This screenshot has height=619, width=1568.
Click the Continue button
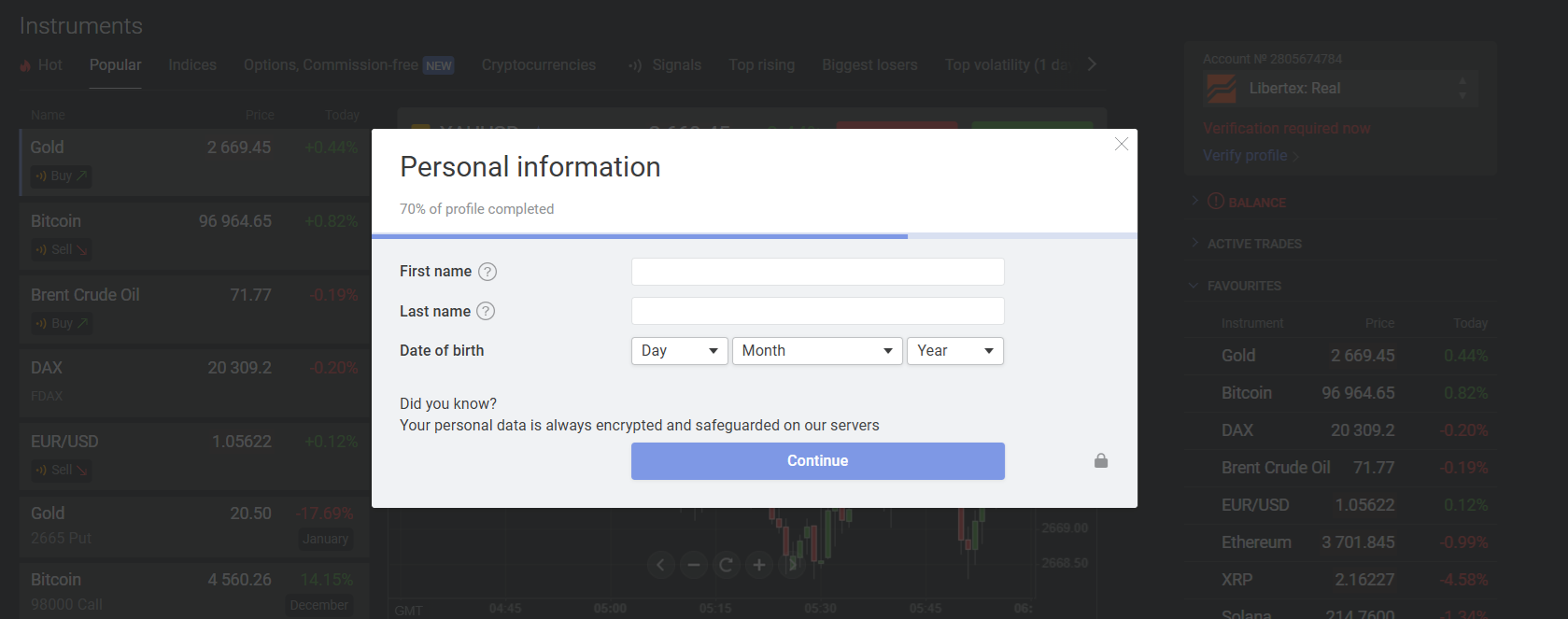pos(818,461)
